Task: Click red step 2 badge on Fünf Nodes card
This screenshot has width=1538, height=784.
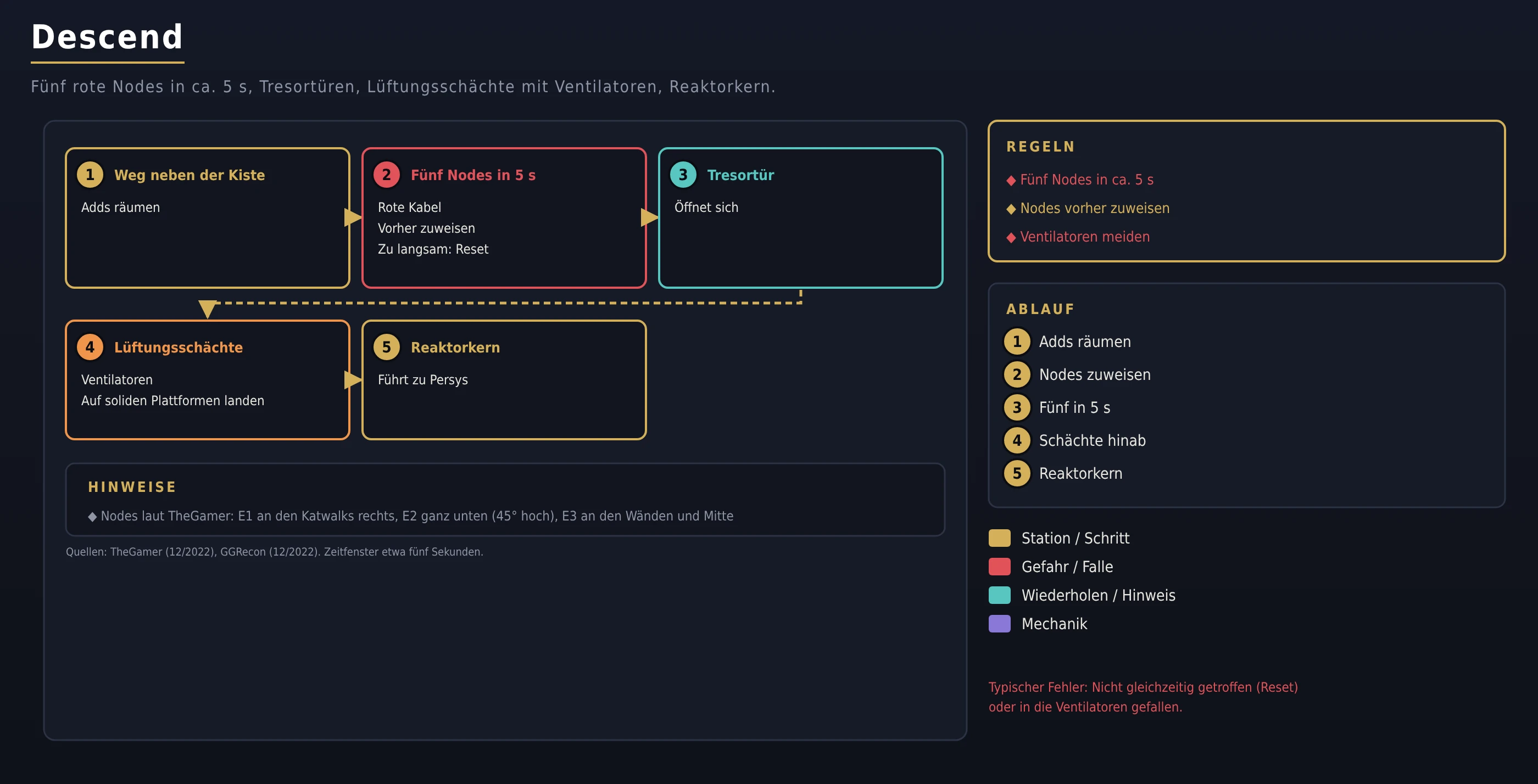Action: point(386,175)
